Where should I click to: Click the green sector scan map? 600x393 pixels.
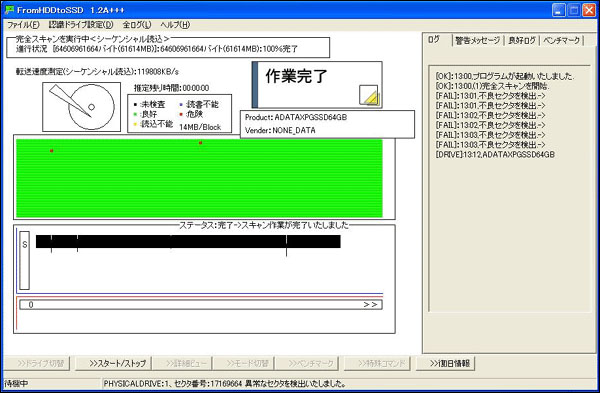[199, 178]
